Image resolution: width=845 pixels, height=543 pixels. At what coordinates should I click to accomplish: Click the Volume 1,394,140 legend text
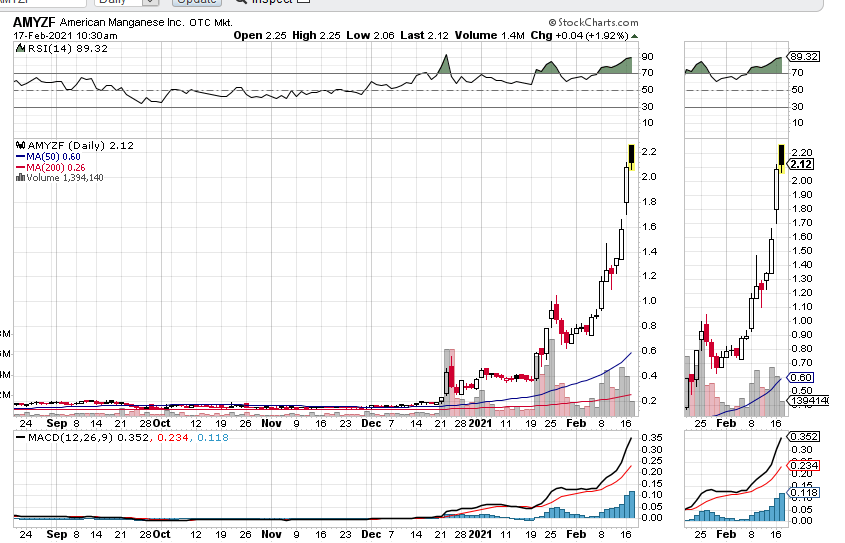pyautogui.click(x=65, y=178)
